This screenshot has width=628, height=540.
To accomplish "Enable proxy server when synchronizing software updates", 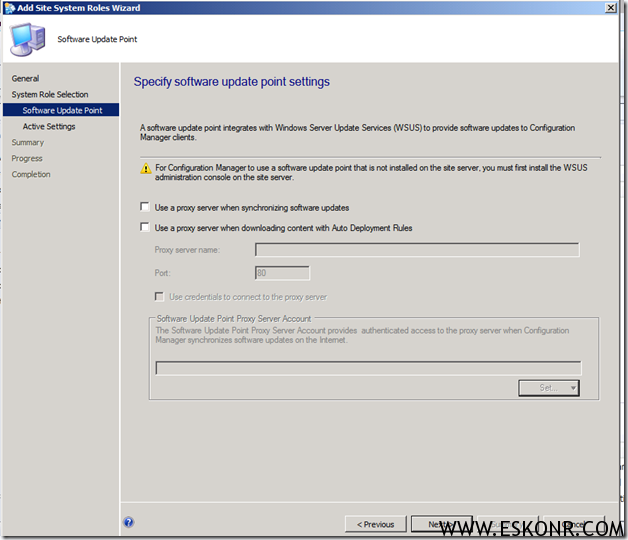I will coord(145,207).
